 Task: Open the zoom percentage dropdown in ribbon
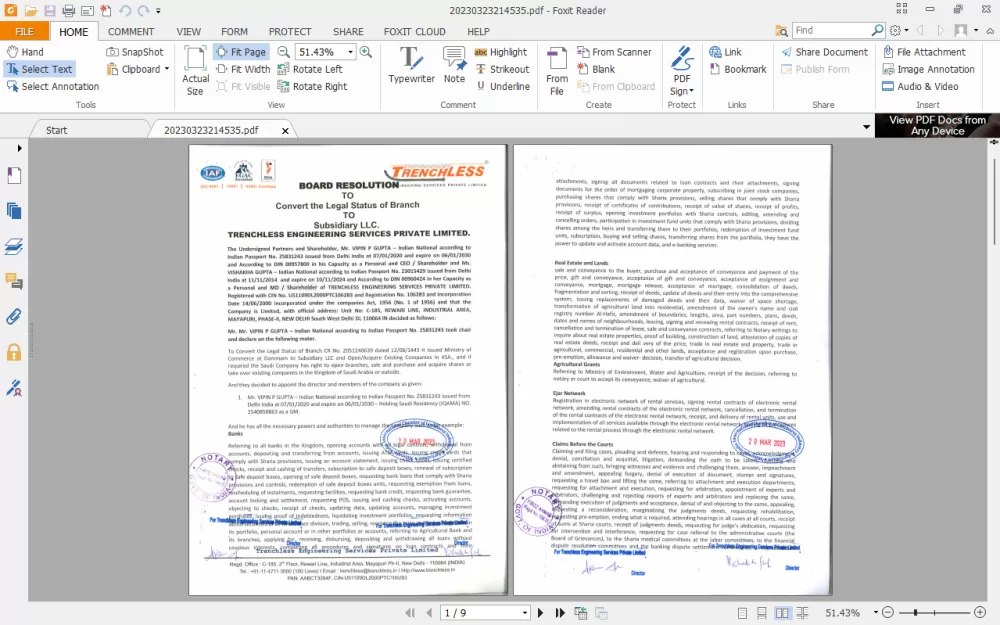click(x=350, y=52)
